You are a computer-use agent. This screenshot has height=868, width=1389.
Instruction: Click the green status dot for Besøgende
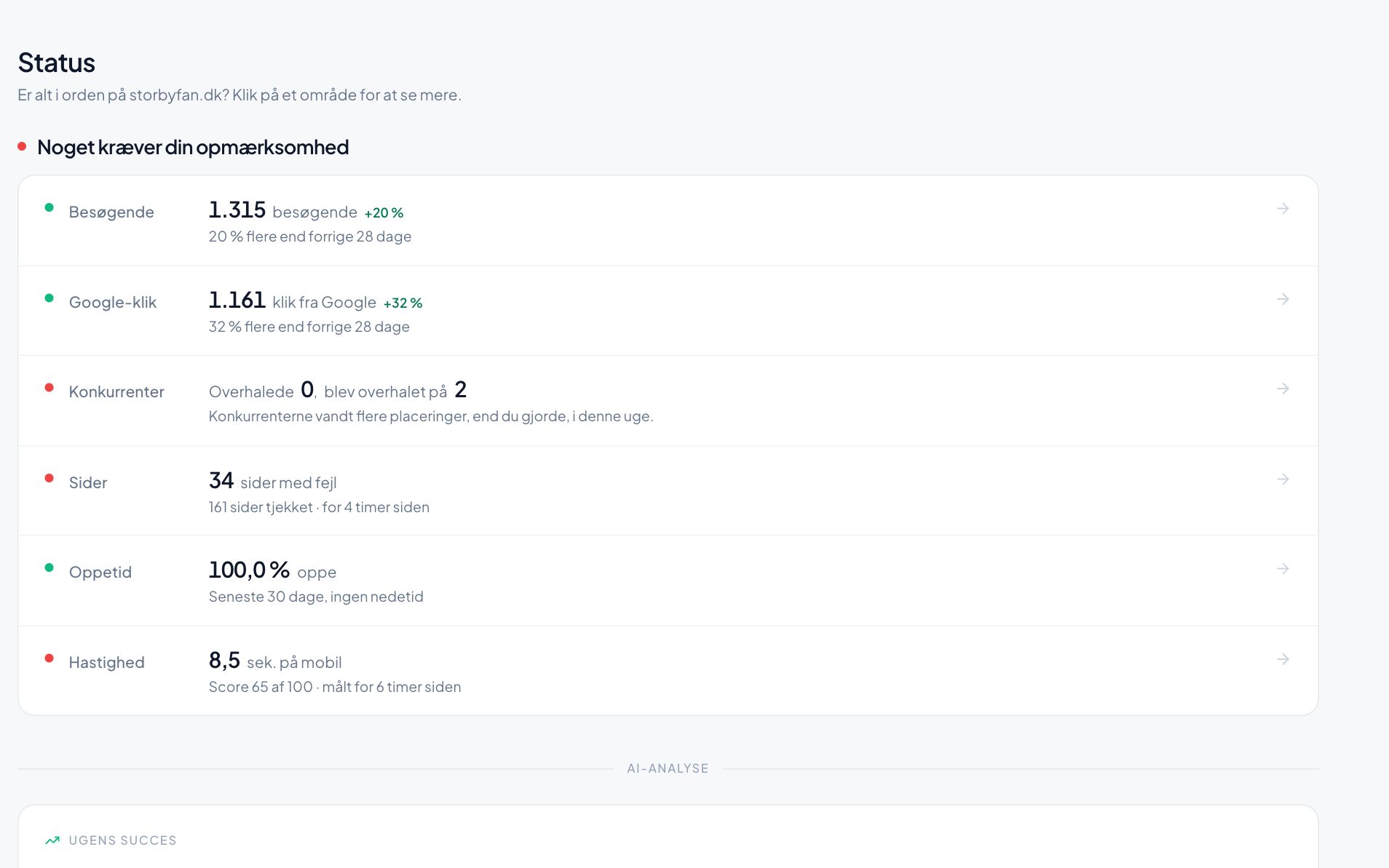(x=49, y=207)
